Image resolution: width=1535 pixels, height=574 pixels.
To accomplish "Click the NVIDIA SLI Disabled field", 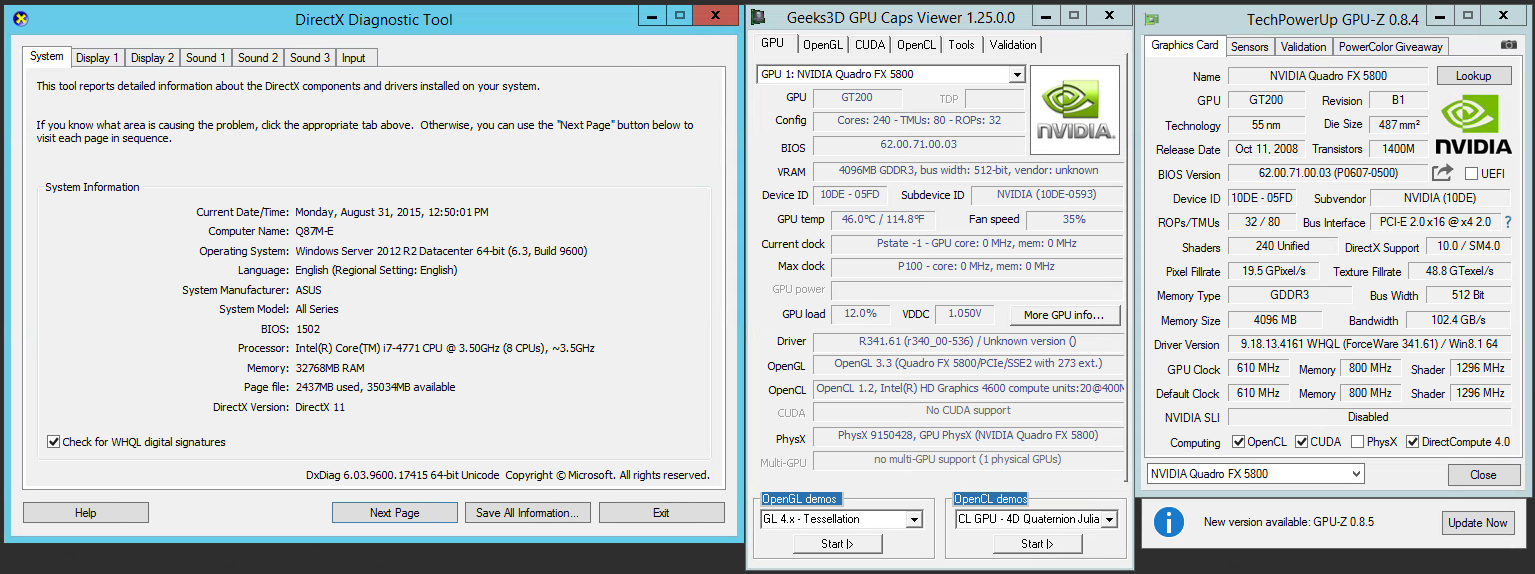I will tap(1368, 417).
